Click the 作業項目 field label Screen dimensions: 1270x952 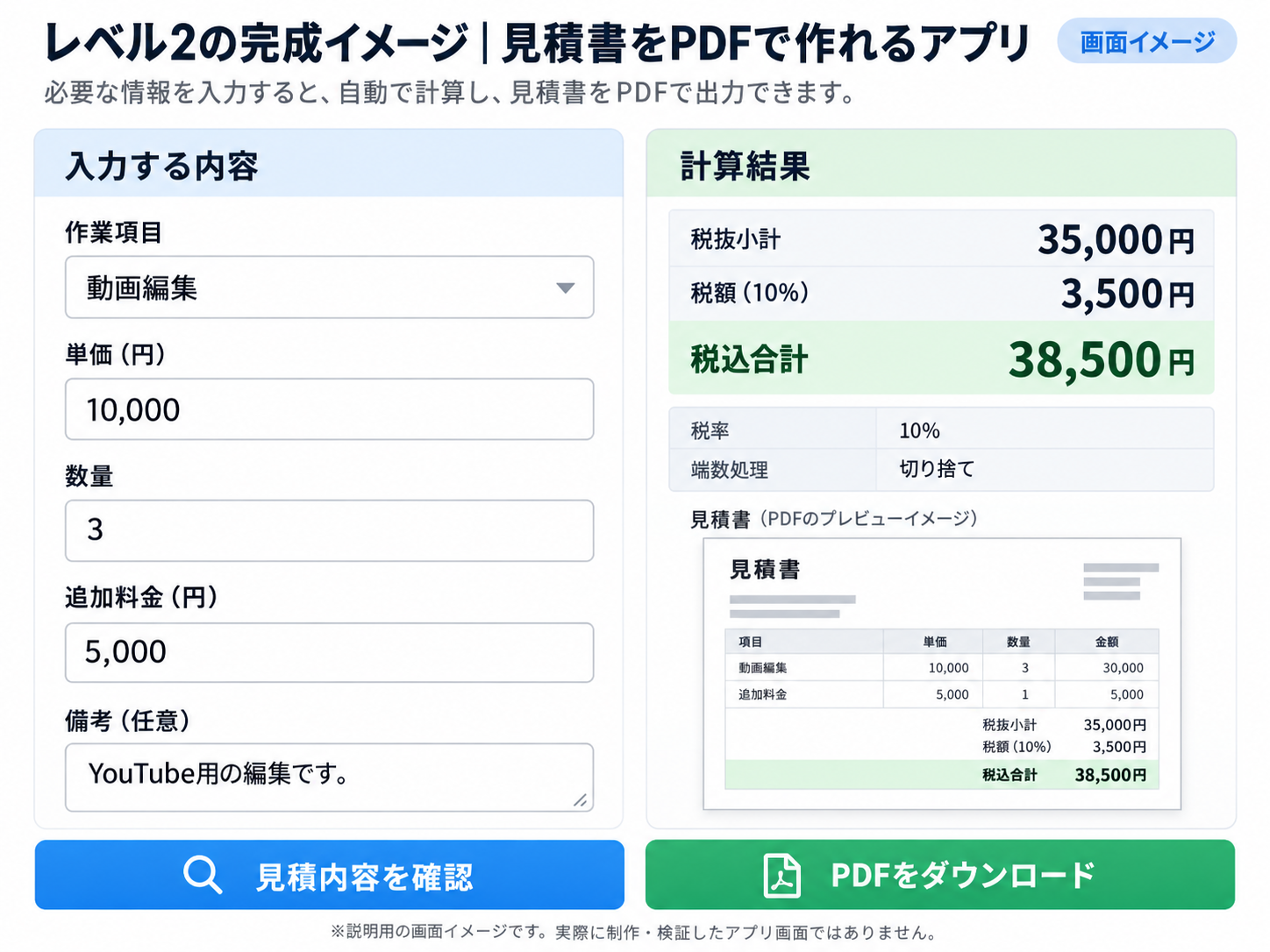click(113, 232)
